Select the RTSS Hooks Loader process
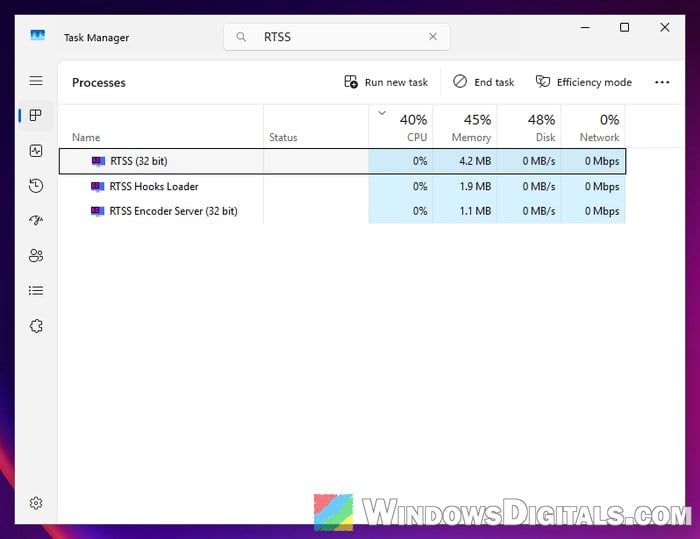This screenshot has width=700, height=539. [x=342, y=186]
